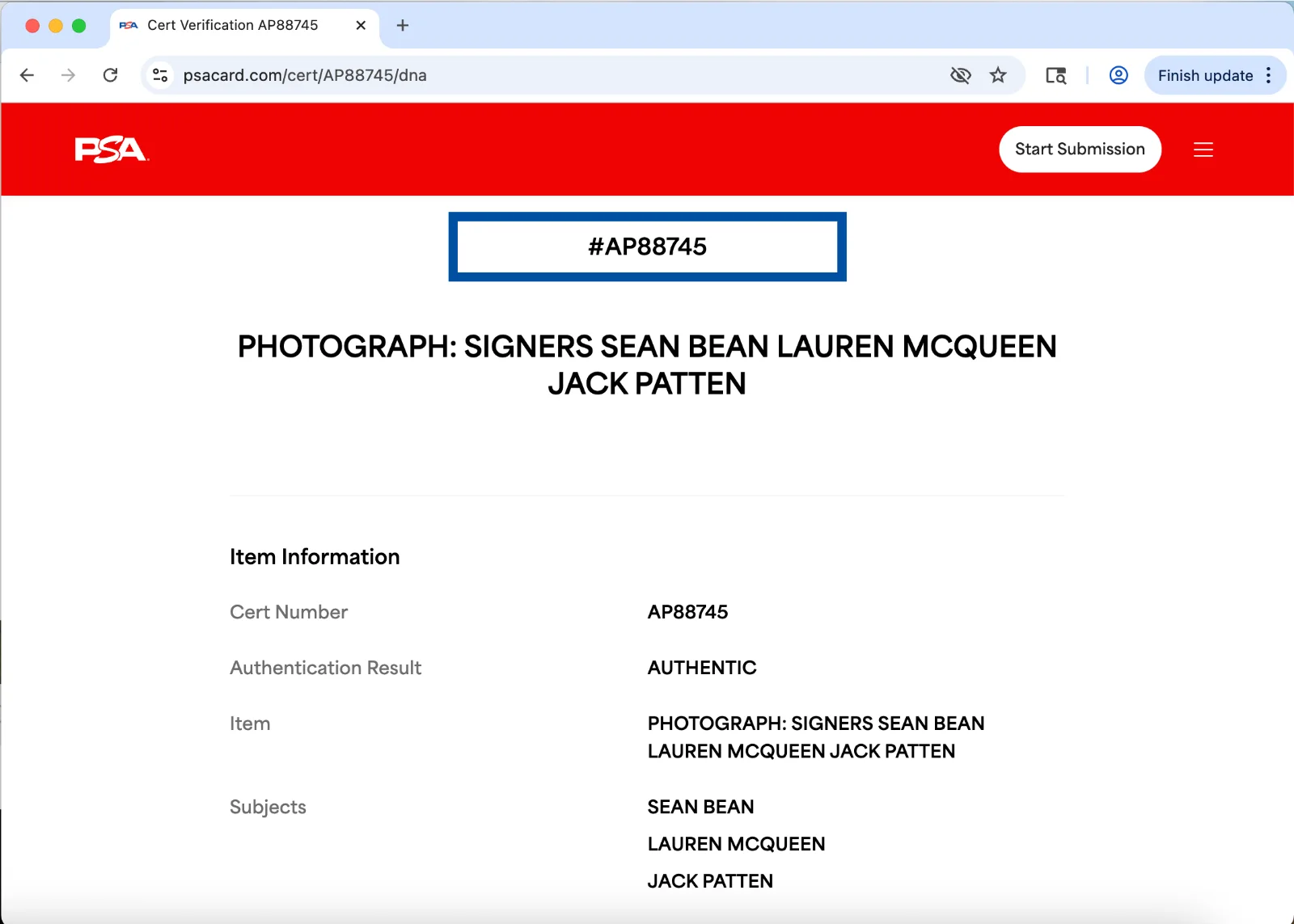
Task: Open site information icon in address bar
Action: 160,75
